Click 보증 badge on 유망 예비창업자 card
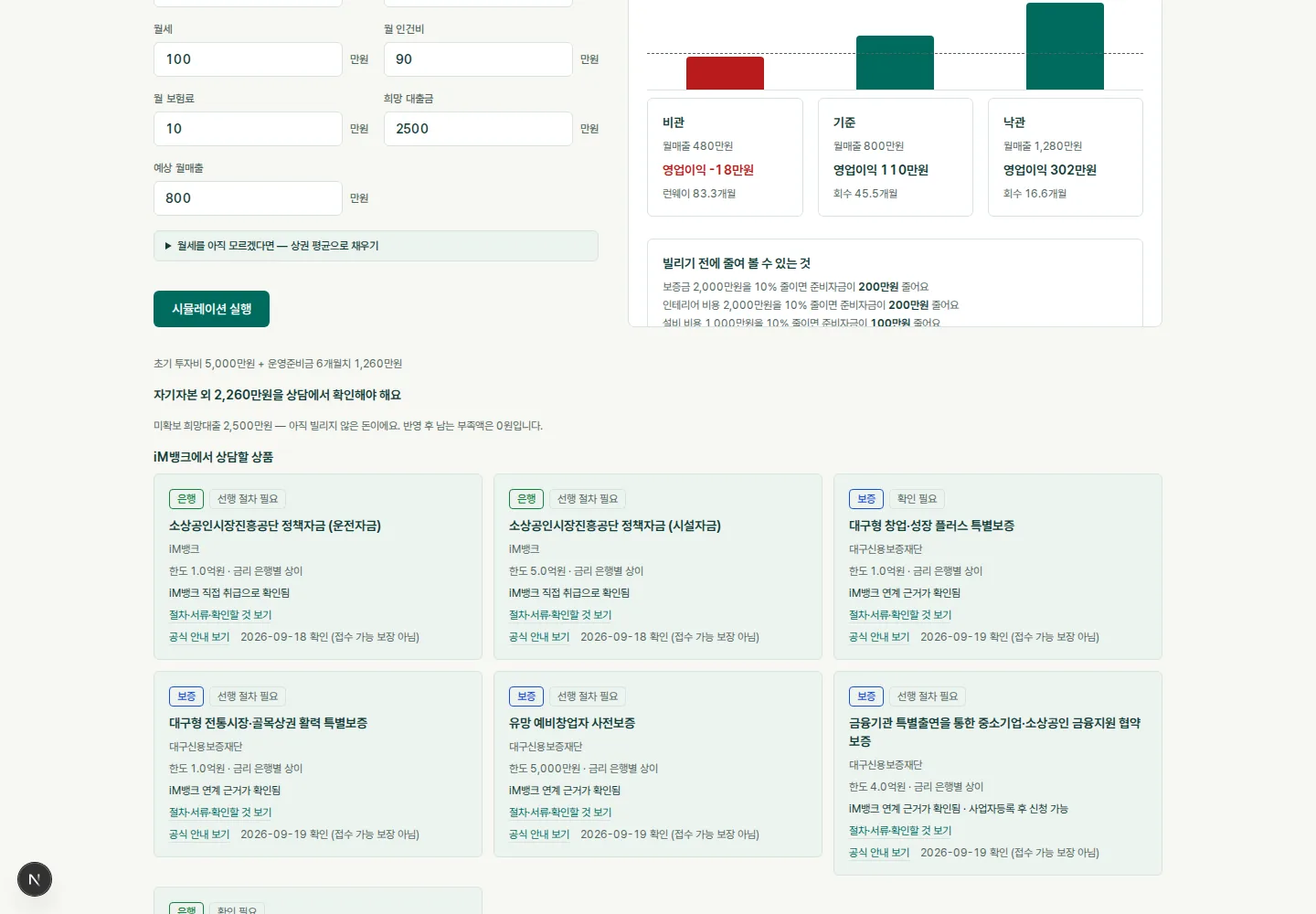 pos(526,696)
